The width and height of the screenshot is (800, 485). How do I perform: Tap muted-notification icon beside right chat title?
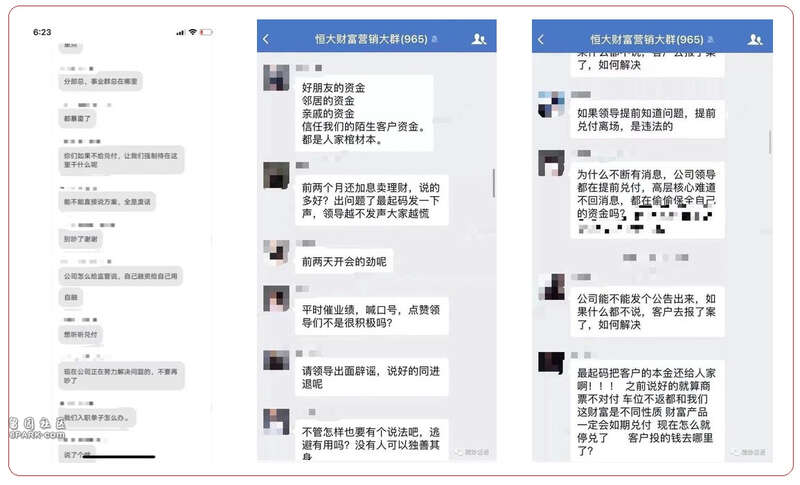click(710, 39)
